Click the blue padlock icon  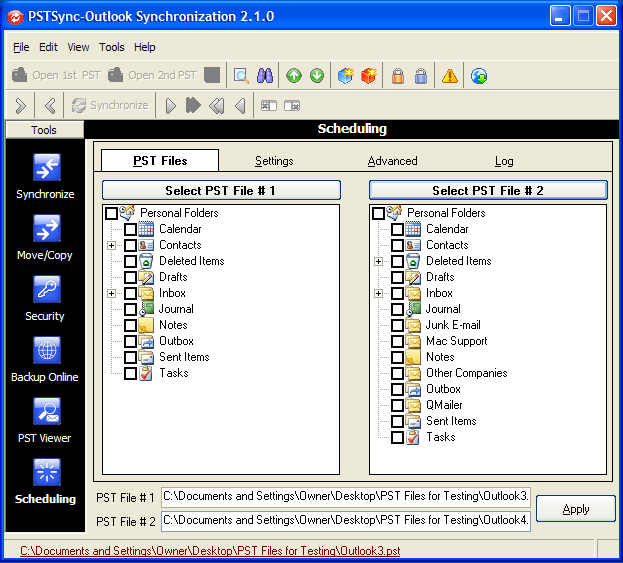pos(421,75)
